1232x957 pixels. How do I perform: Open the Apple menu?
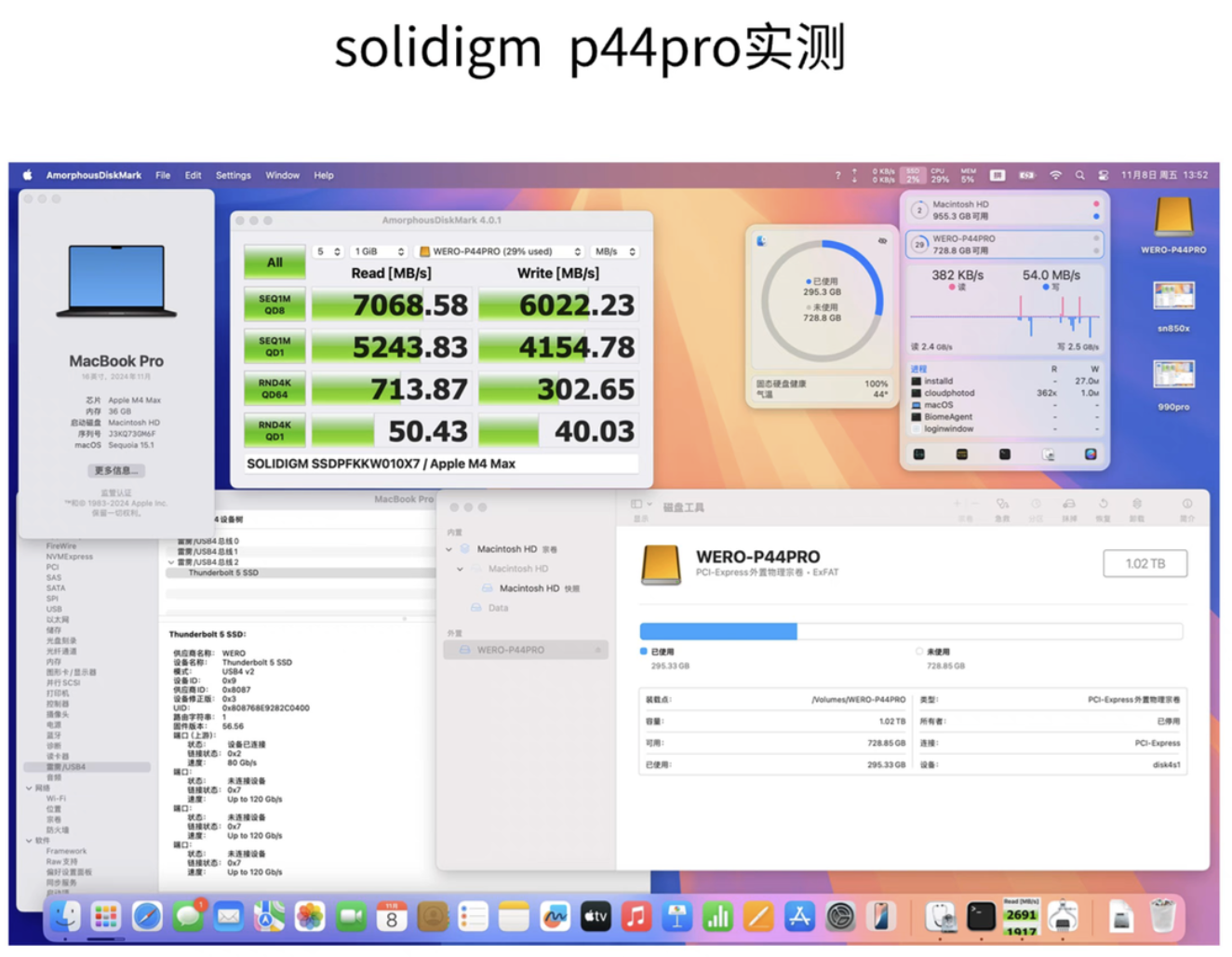click(x=27, y=175)
